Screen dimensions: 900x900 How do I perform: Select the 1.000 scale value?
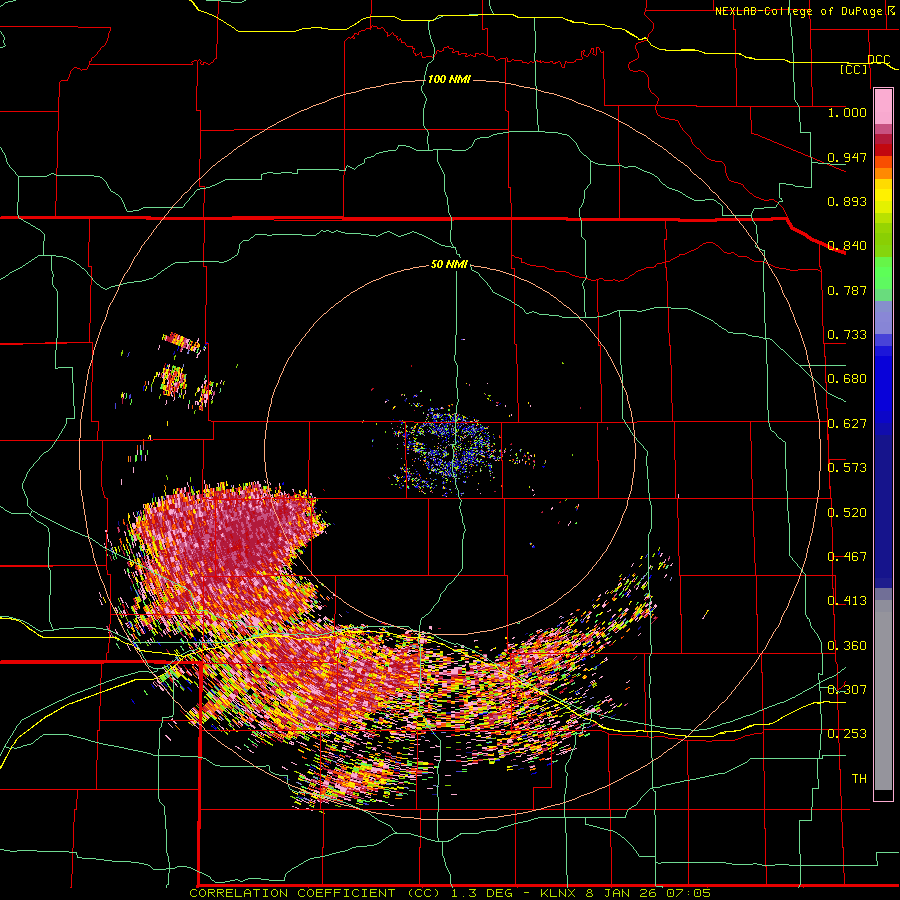point(847,112)
